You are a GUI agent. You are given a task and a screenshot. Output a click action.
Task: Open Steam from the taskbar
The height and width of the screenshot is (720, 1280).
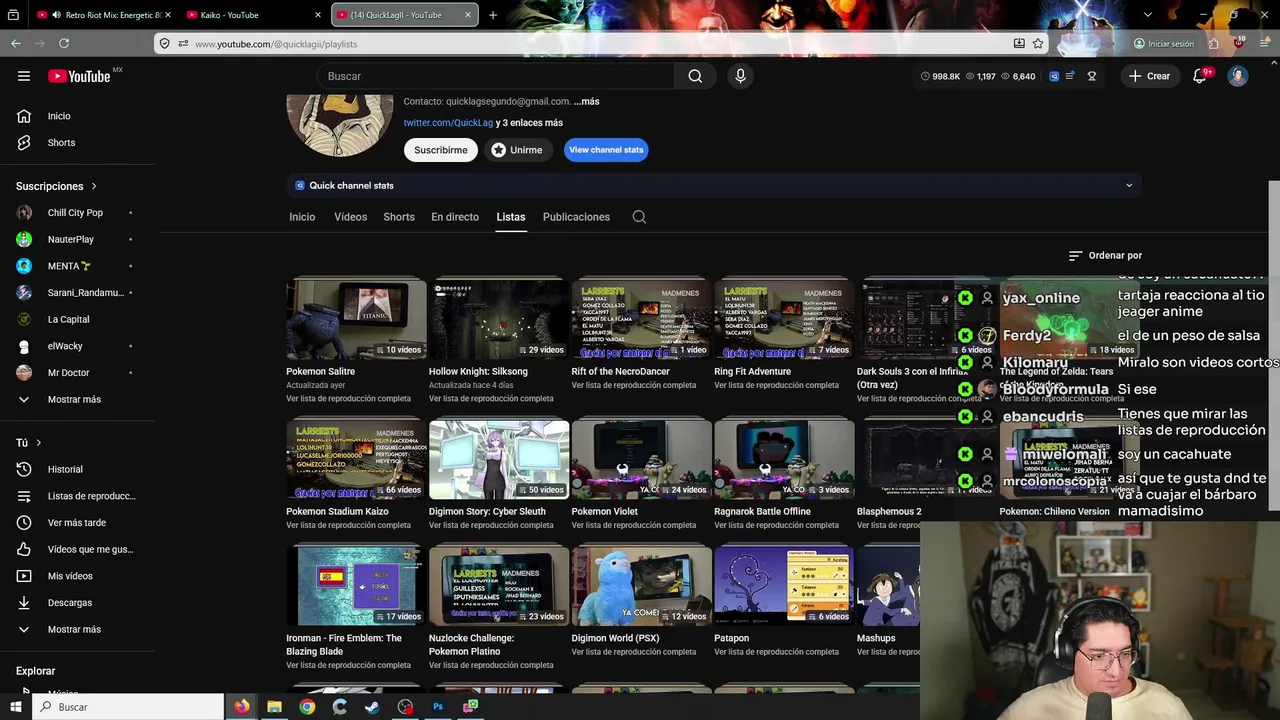coord(372,707)
